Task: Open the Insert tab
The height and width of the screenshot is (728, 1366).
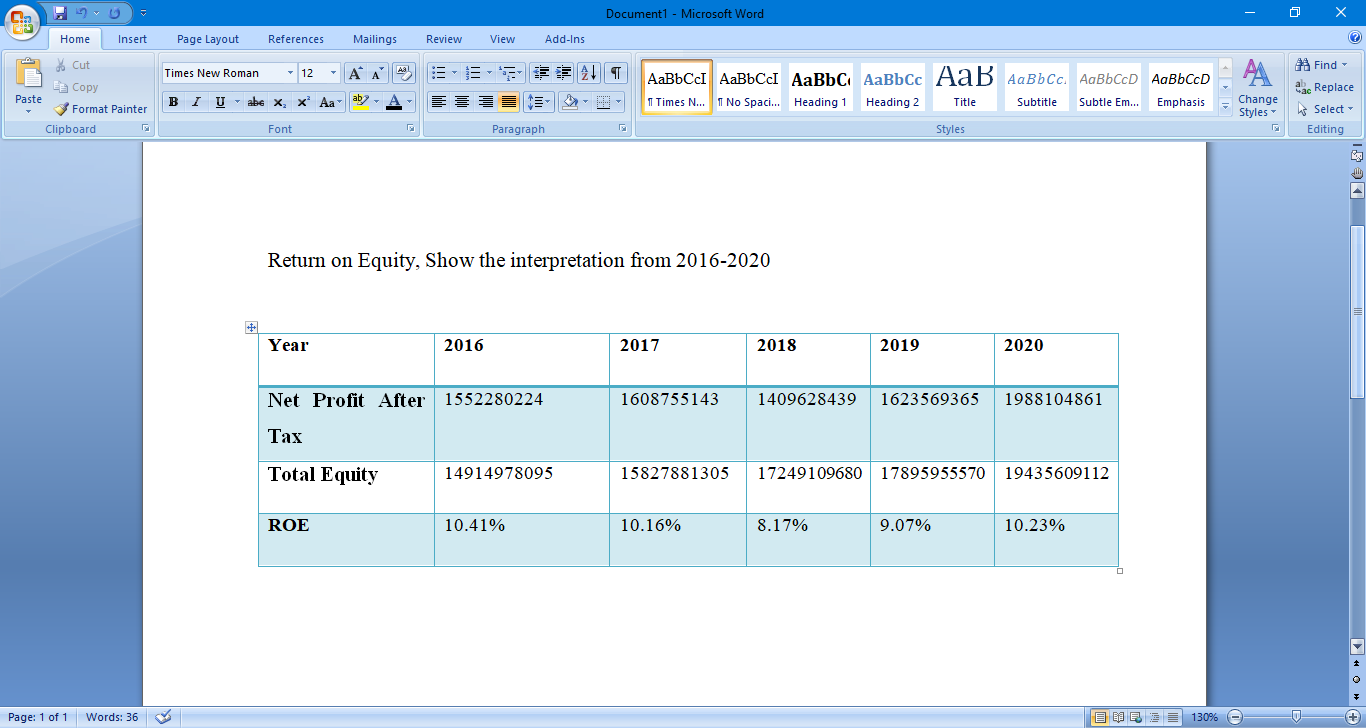Action: click(132, 39)
